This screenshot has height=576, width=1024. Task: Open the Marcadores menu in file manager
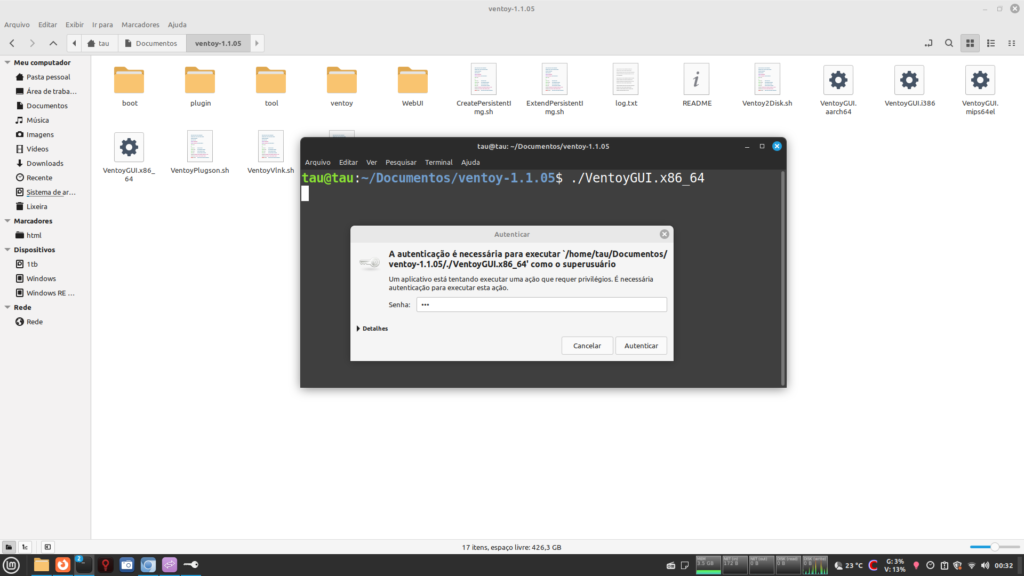tap(140, 24)
